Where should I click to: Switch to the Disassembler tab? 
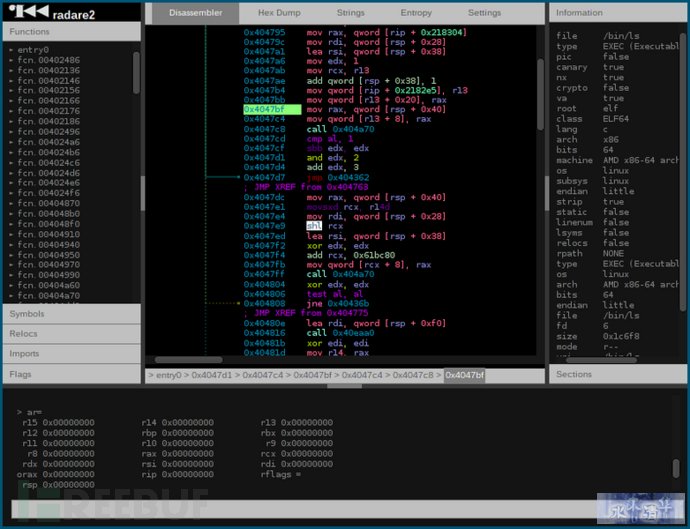tap(195, 13)
